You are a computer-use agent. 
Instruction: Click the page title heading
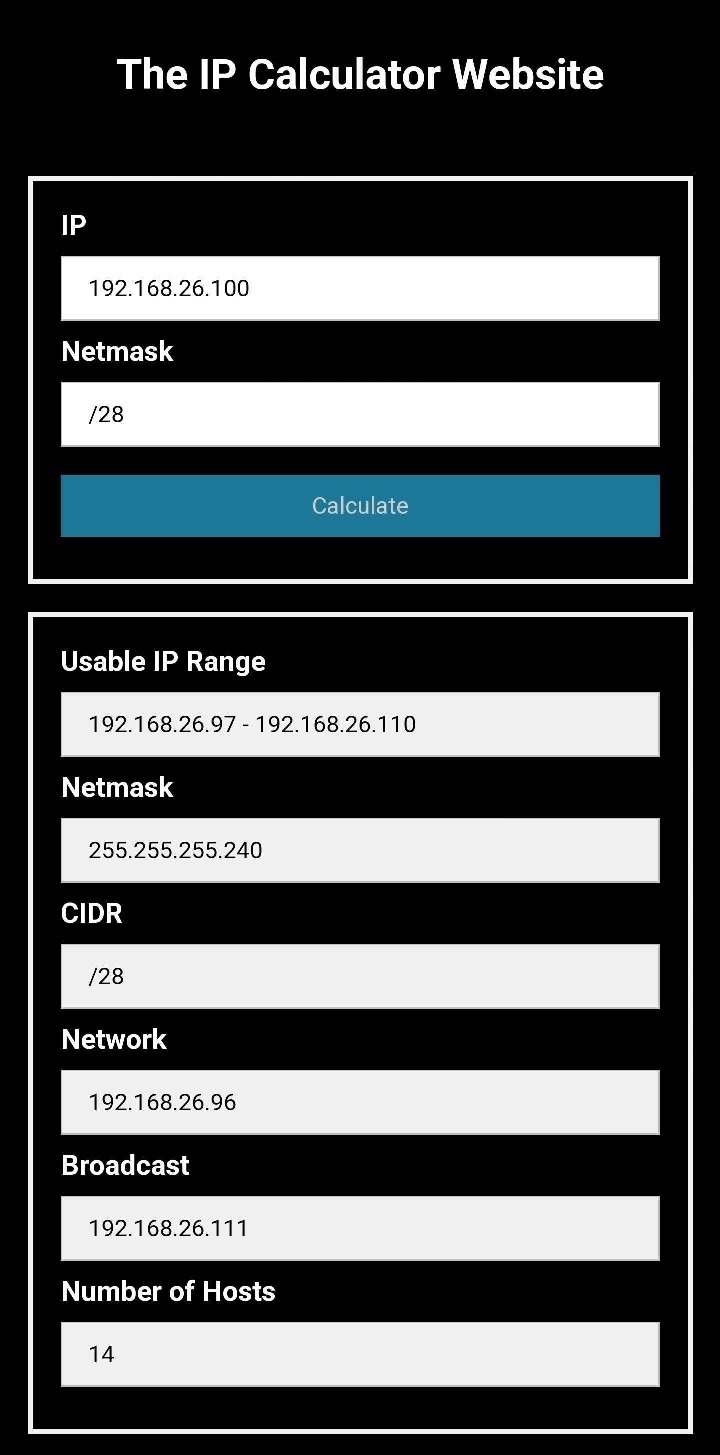(x=360, y=74)
